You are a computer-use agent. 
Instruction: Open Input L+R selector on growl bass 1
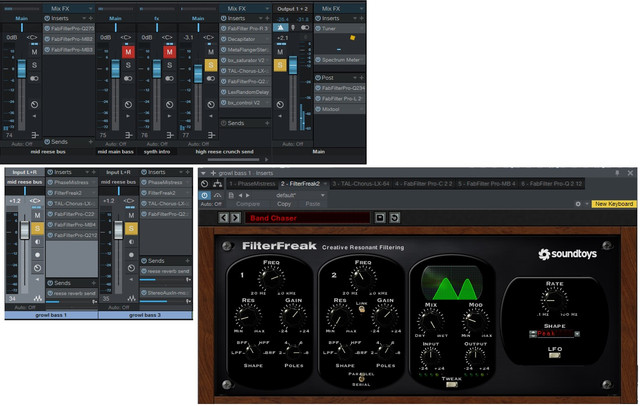coord(25,172)
